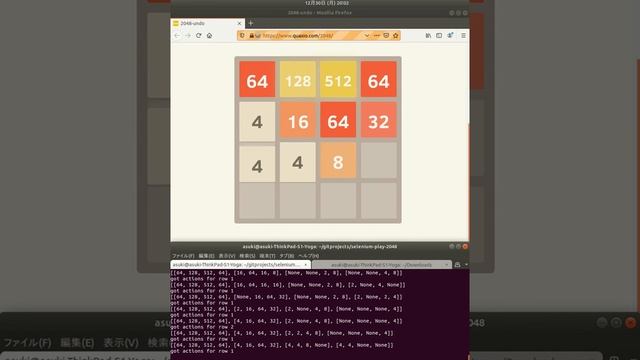Close the selenium-play-2048 terminal tab
This screenshot has height=360, width=640.
[305, 265]
